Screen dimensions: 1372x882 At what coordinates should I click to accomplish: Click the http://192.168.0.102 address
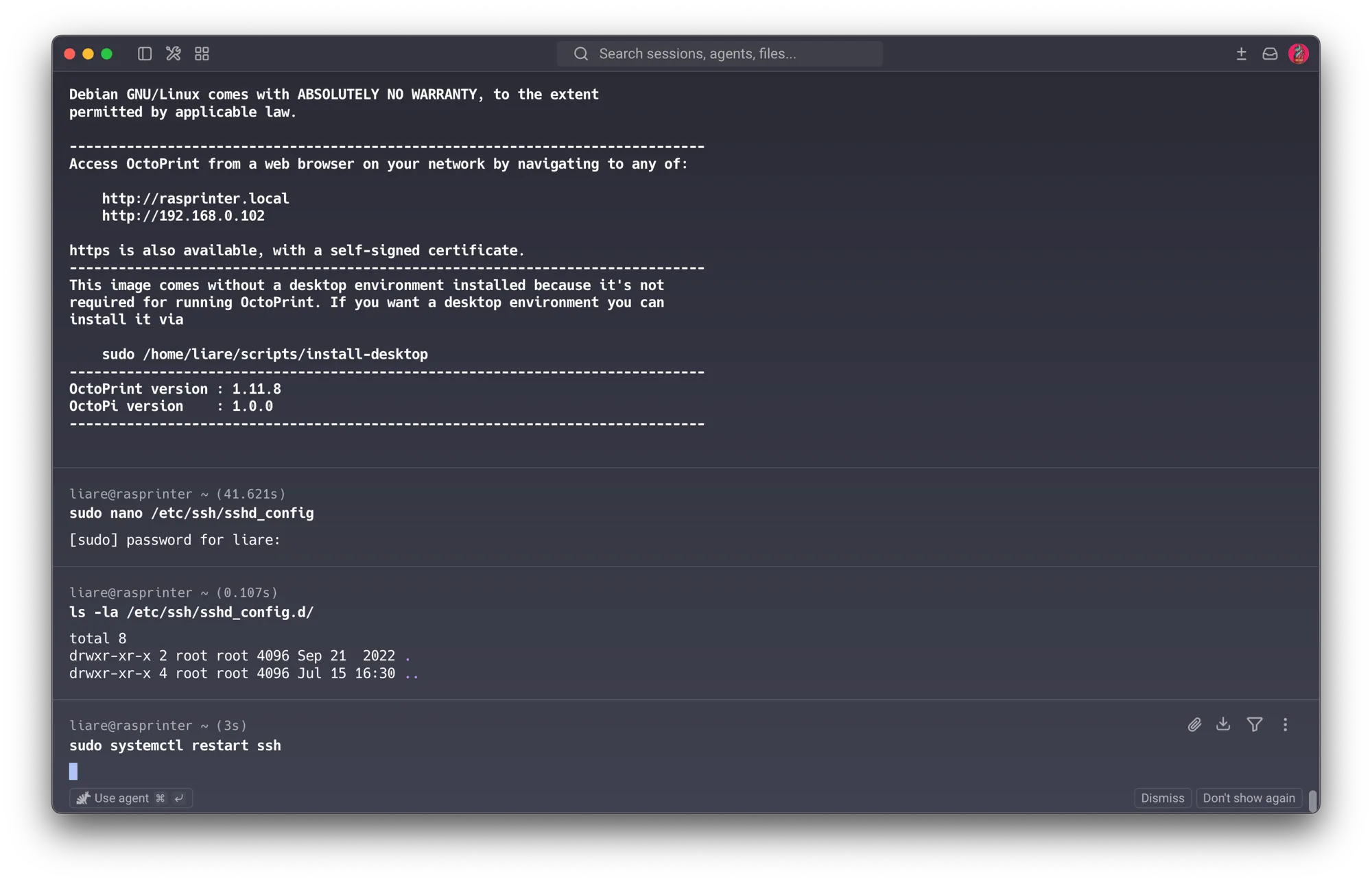tap(183, 215)
